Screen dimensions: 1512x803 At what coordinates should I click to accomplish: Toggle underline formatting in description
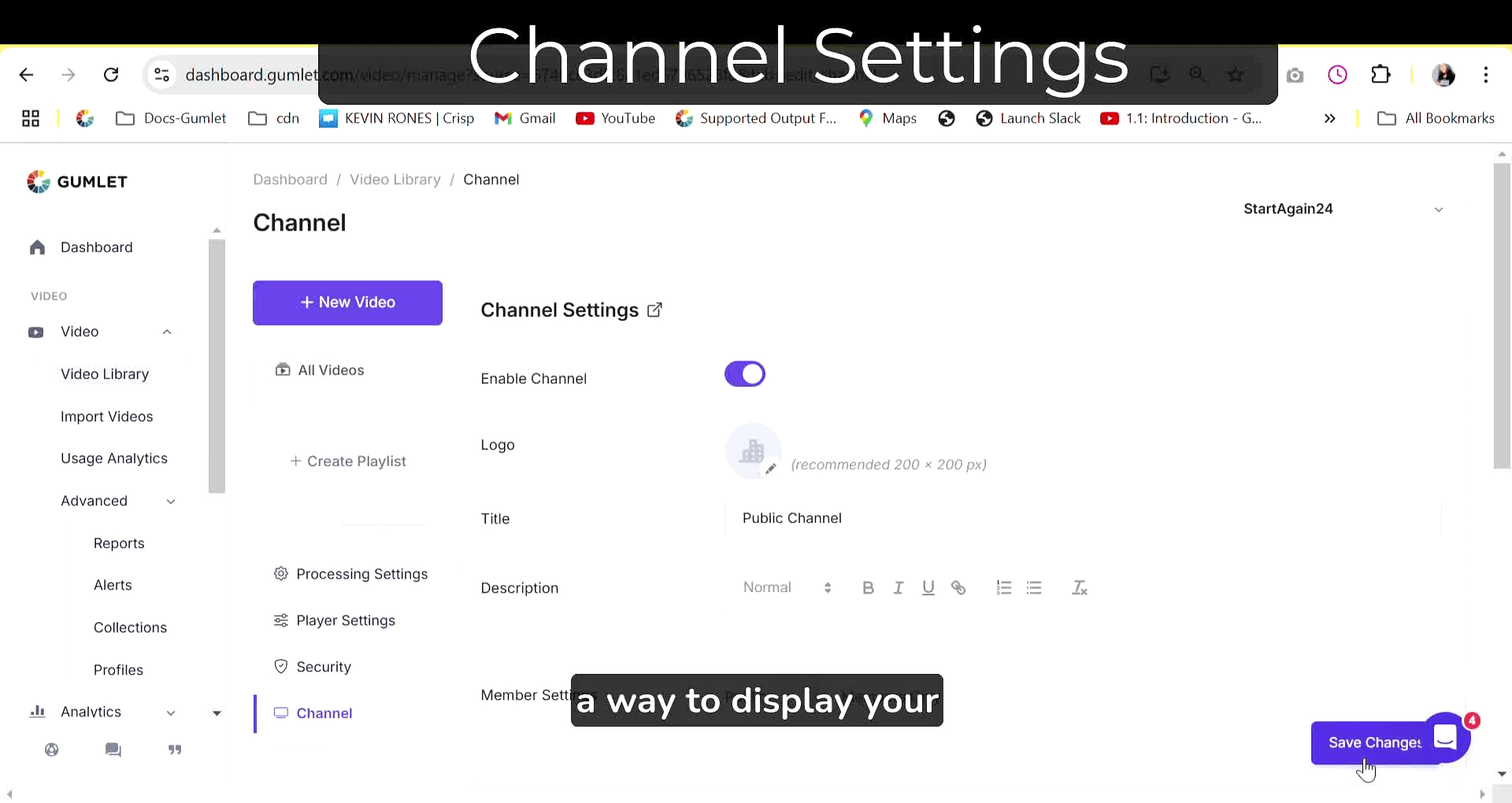[928, 587]
